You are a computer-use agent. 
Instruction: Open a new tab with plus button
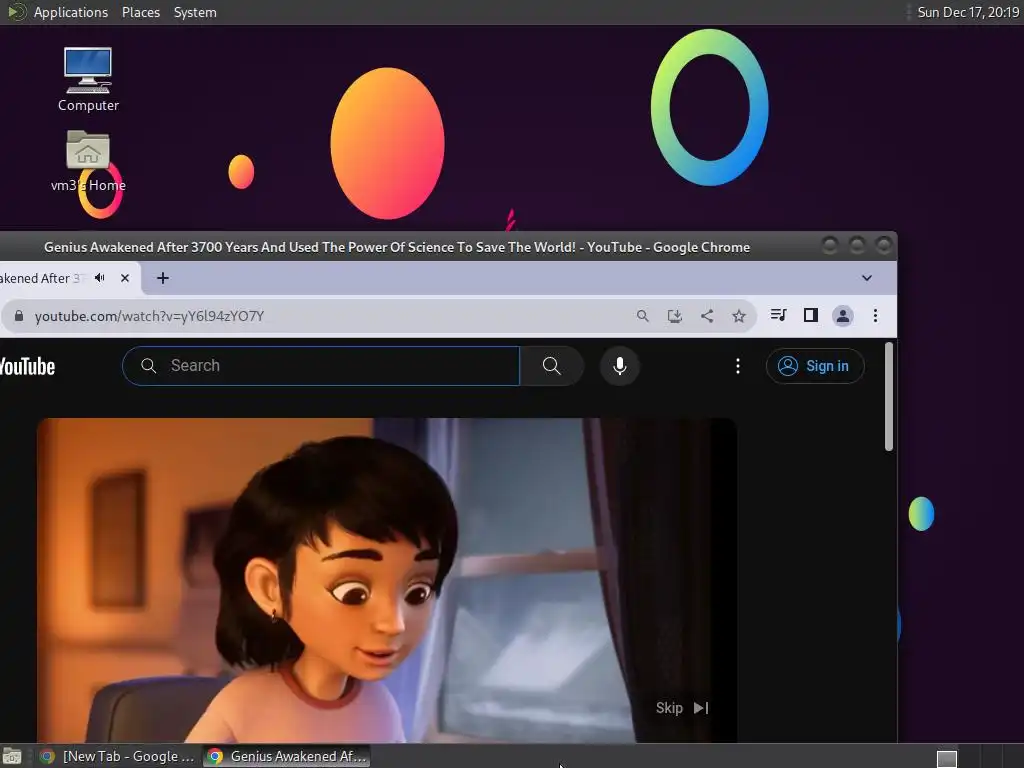pos(163,278)
